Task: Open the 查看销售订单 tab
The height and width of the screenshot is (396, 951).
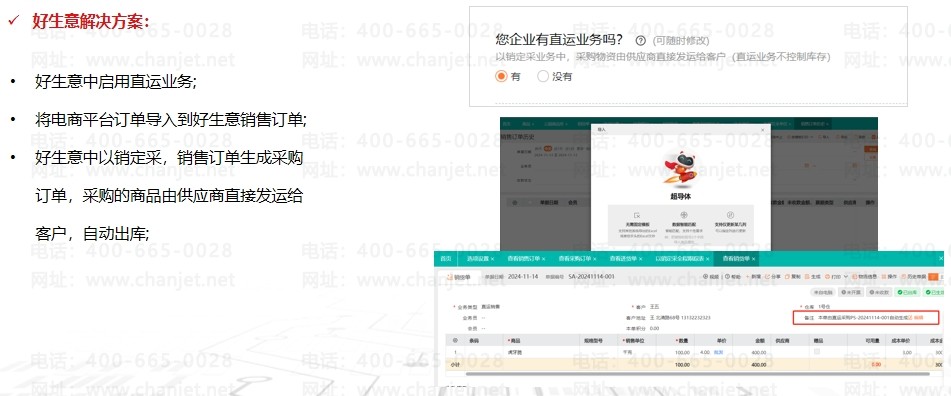Action: coord(523,259)
